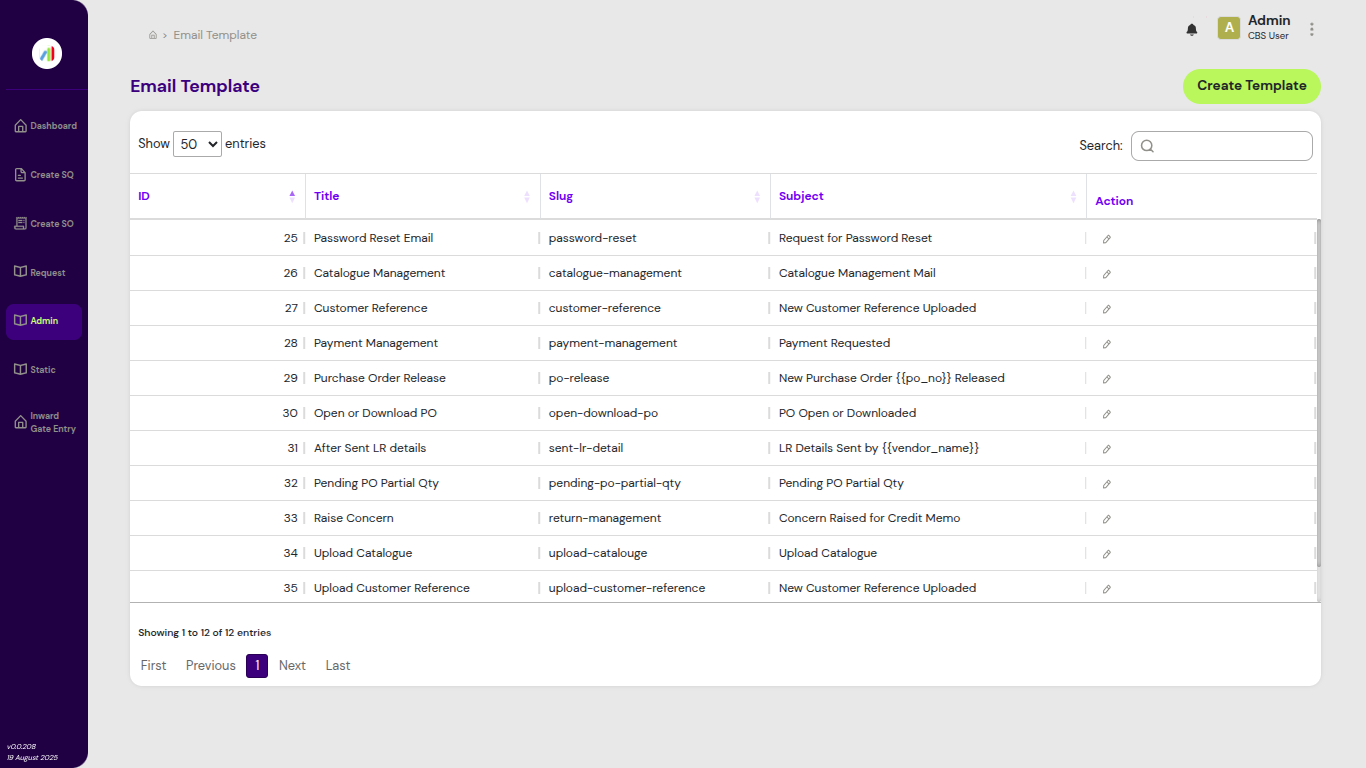Select the Admin item in the sidebar

[45, 321]
